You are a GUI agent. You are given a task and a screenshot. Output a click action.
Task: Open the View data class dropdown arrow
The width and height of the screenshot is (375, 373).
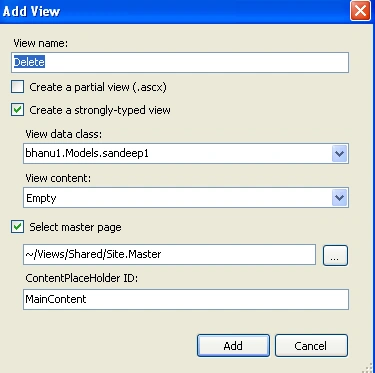(339, 154)
